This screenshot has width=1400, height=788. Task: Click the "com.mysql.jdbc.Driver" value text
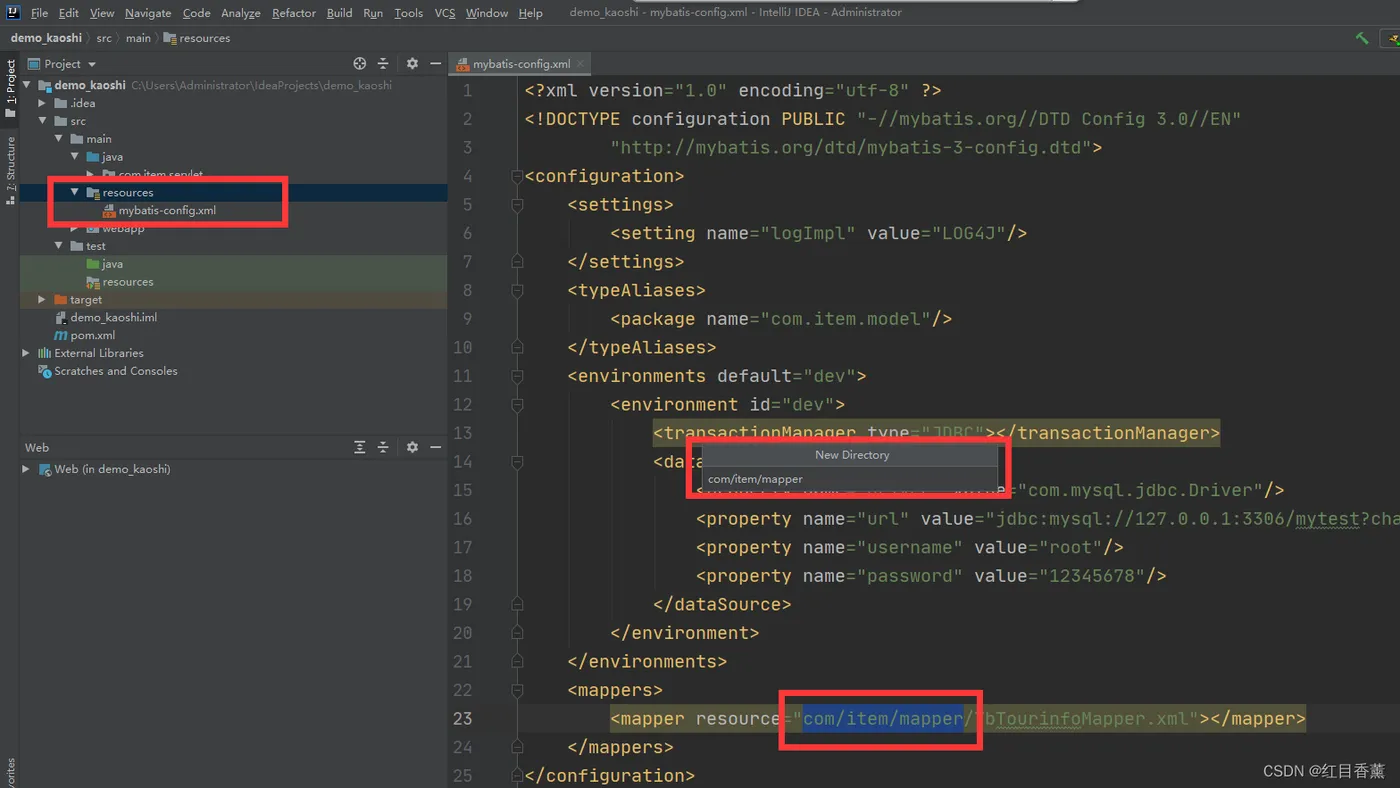coord(1140,490)
